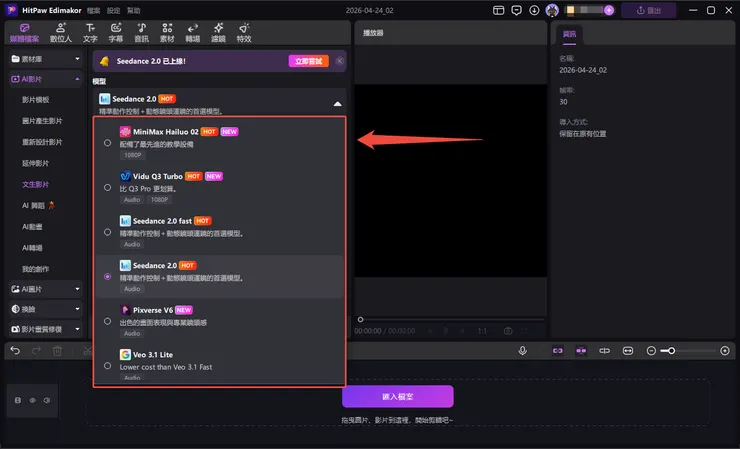Collapse the AI影片 sidebar section arrow
Viewport: 740px width, 449px height.
point(77,79)
